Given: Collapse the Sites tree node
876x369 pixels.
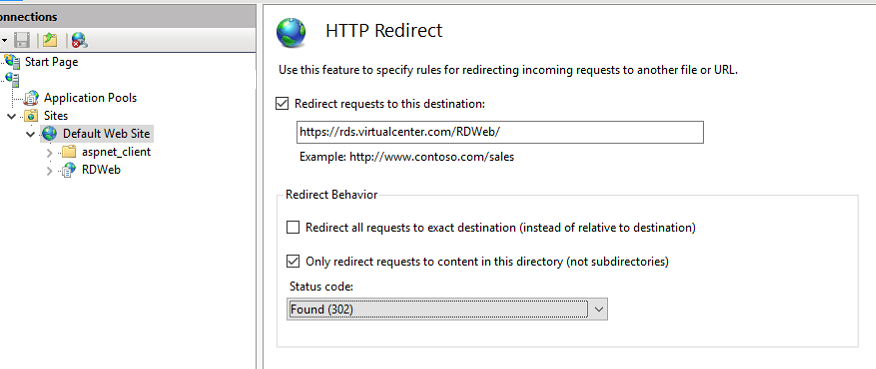Looking at the screenshot, I should 11,116.
